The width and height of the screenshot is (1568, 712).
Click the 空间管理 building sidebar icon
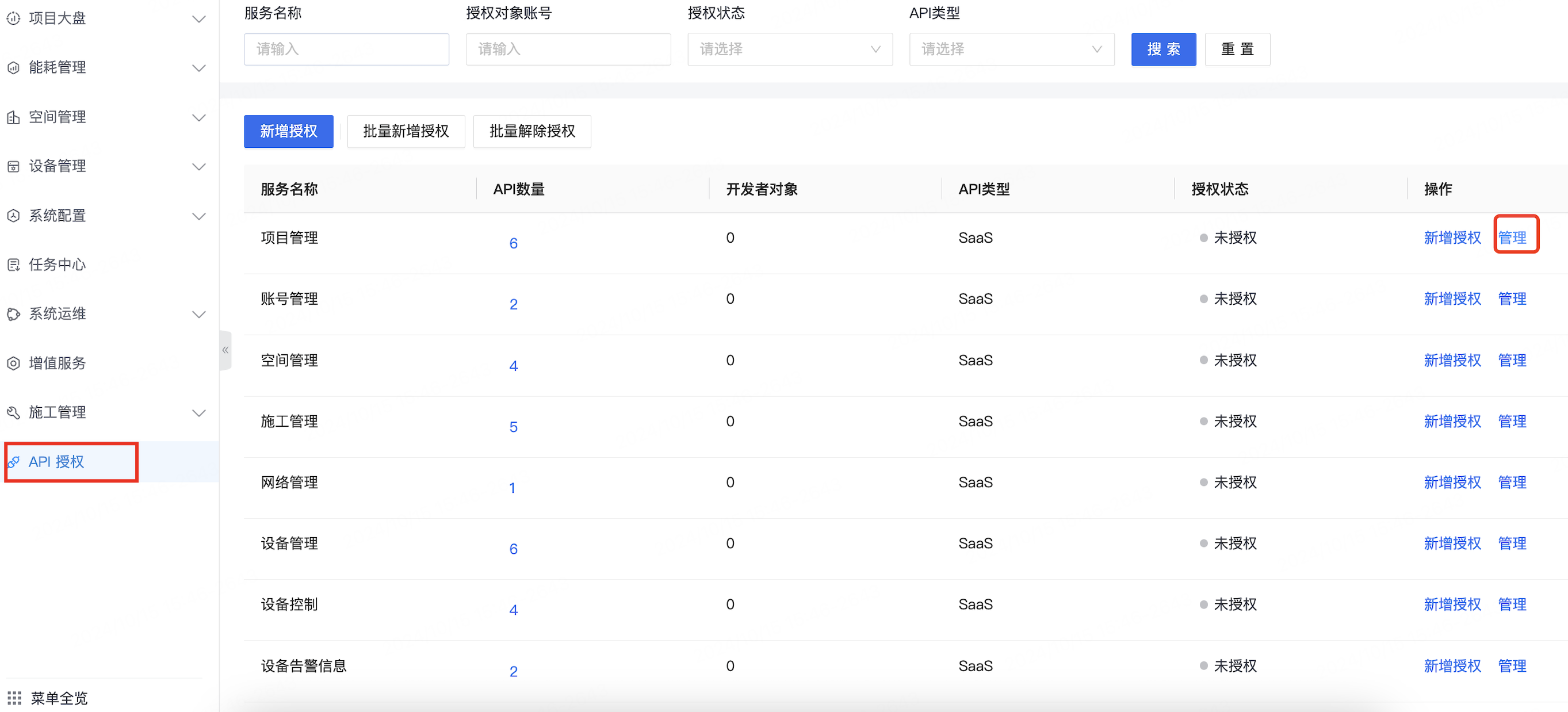13,117
